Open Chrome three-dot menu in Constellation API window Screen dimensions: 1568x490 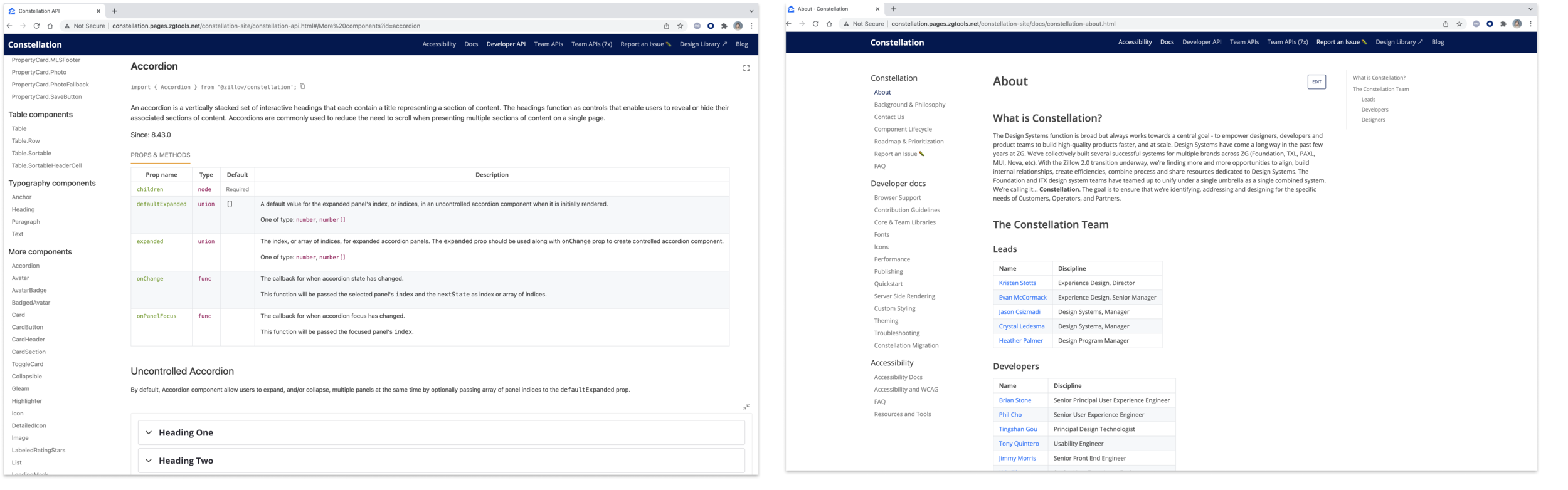(751, 26)
